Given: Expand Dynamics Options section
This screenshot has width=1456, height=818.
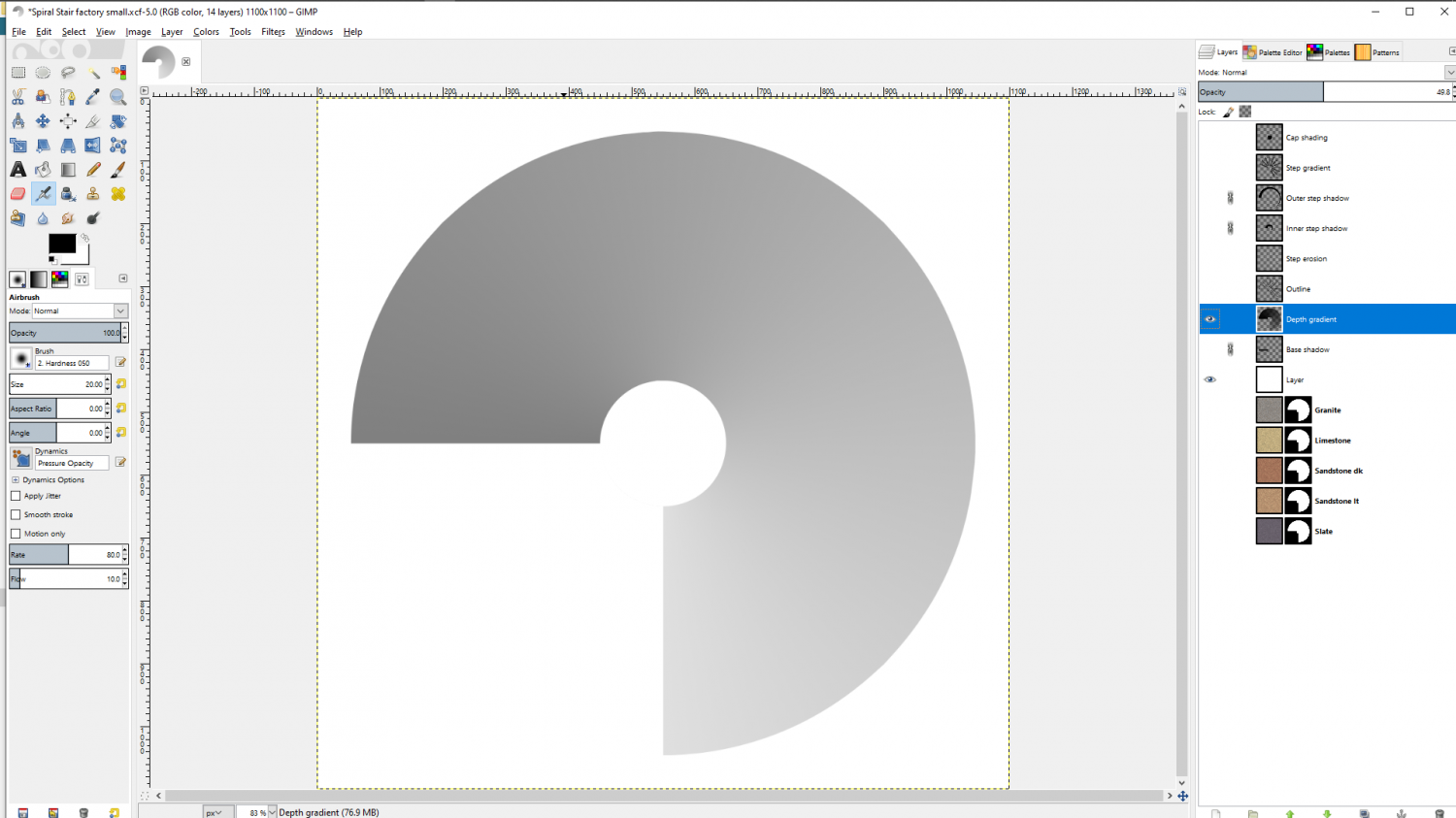Looking at the screenshot, I should click(x=16, y=480).
